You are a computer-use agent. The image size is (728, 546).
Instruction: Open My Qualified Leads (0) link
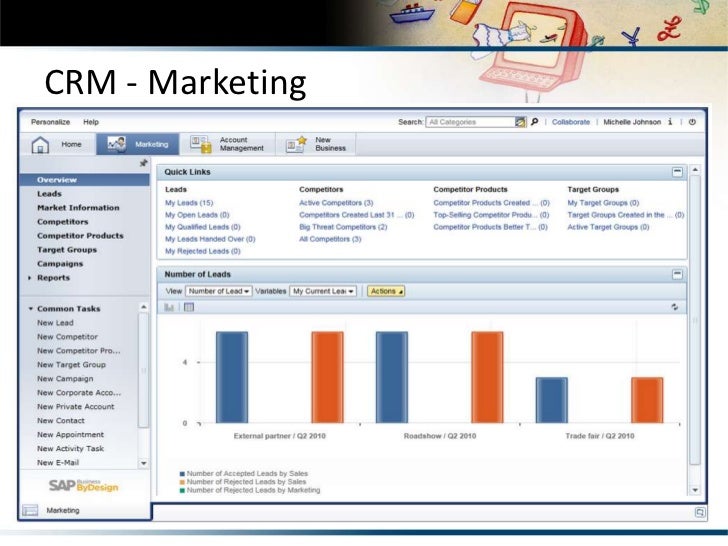pyautogui.click(x=203, y=227)
